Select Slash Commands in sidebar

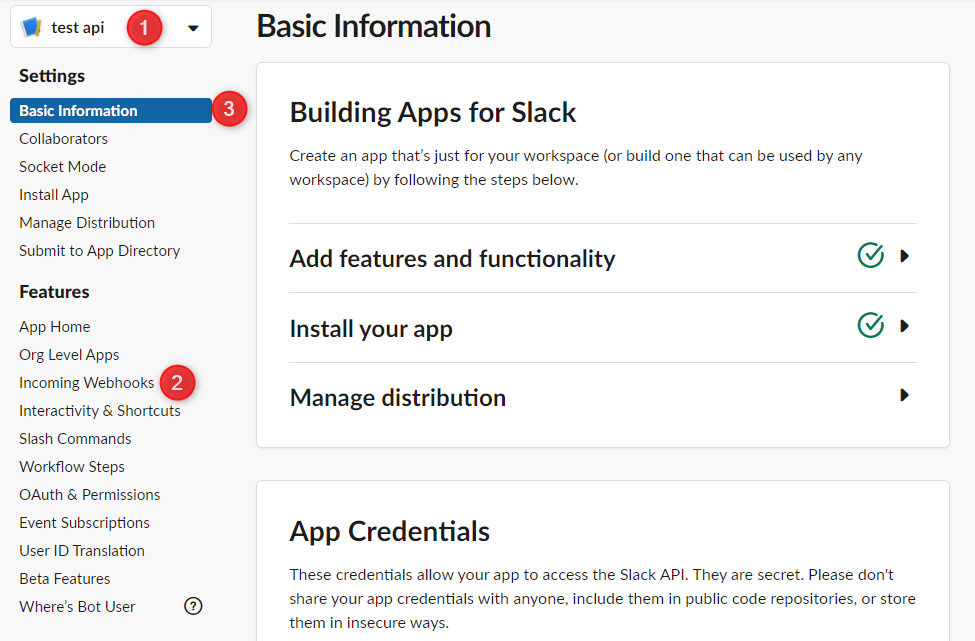coord(75,438)
